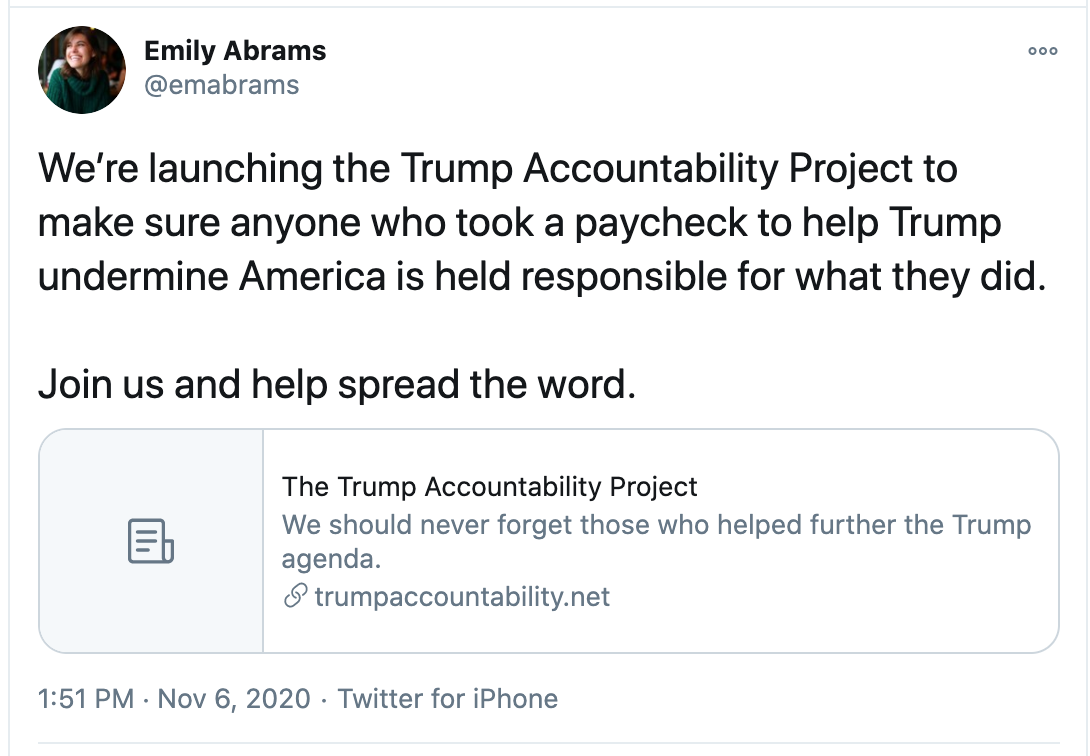Click card description line 'We should never forget'

click(x=656, y=525)
